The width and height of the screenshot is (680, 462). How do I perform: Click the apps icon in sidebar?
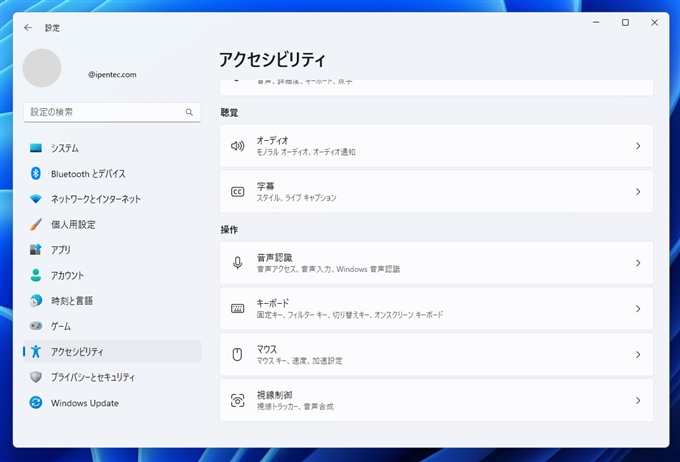[x=36, y=250]
